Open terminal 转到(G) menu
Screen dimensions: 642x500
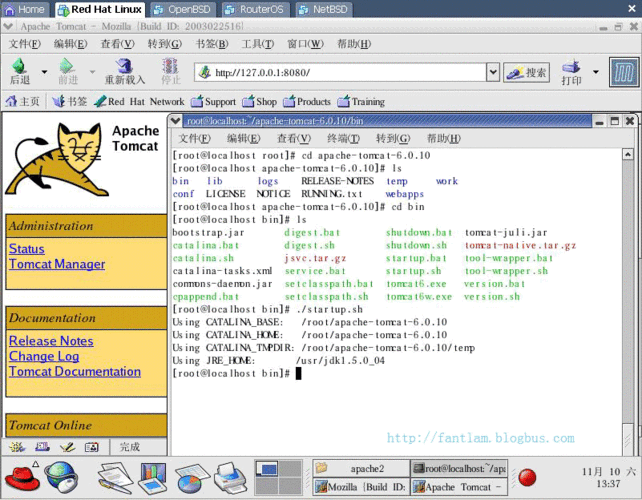coord(393,138)
